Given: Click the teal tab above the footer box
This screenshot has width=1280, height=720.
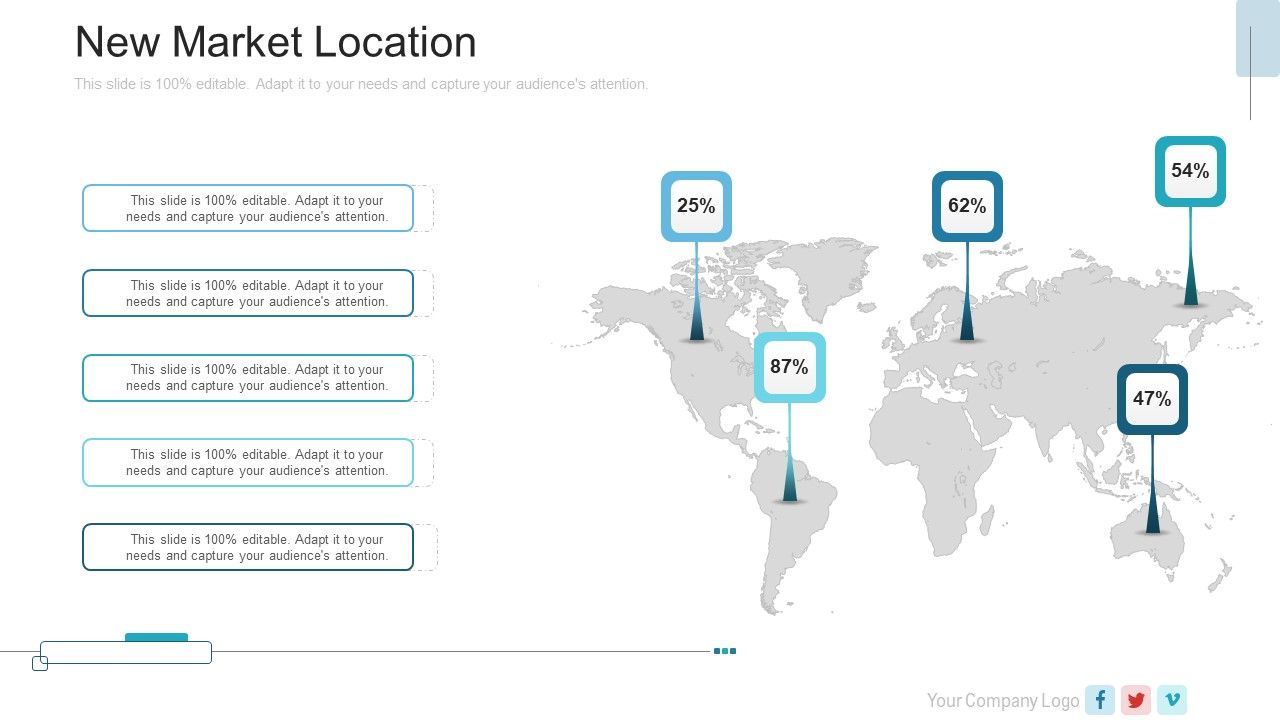Looking at the screenshot, I should (x=156, y=637).
